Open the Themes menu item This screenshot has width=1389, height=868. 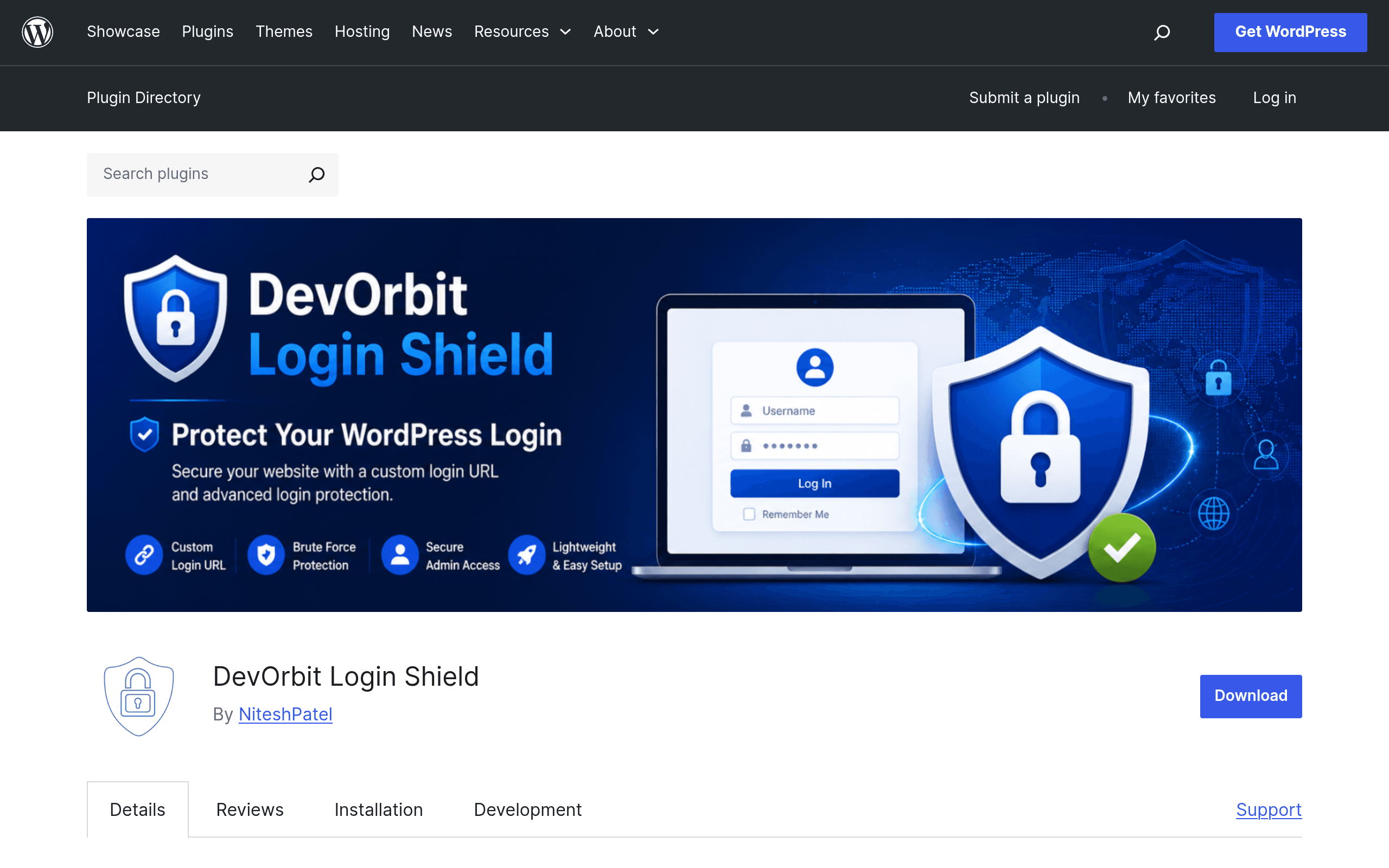[x=284, y=31]
